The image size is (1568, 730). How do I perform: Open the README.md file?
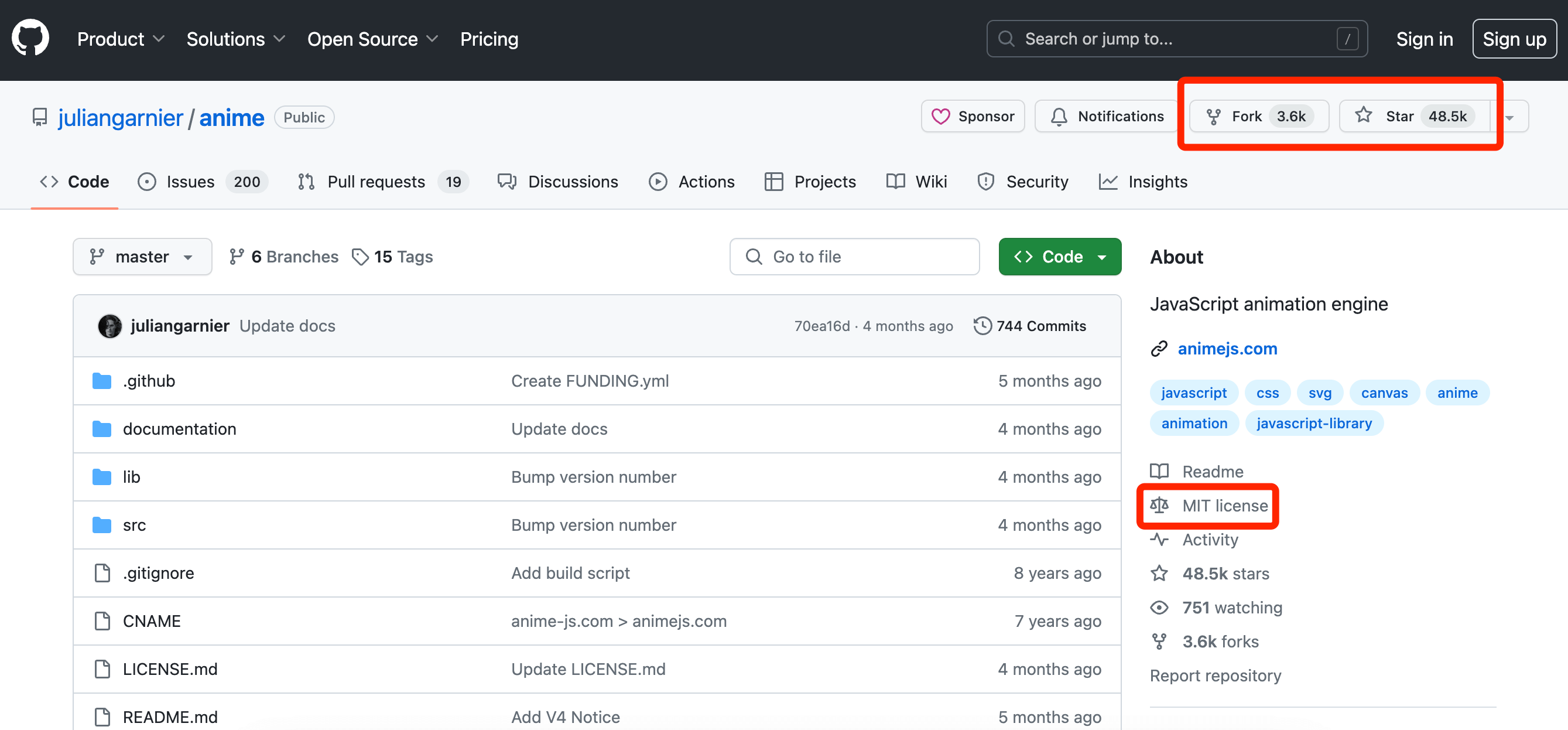pos(170,717)
